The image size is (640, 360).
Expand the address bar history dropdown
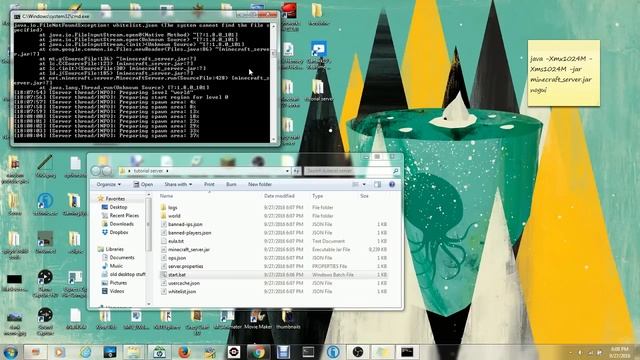pos(287,171)
